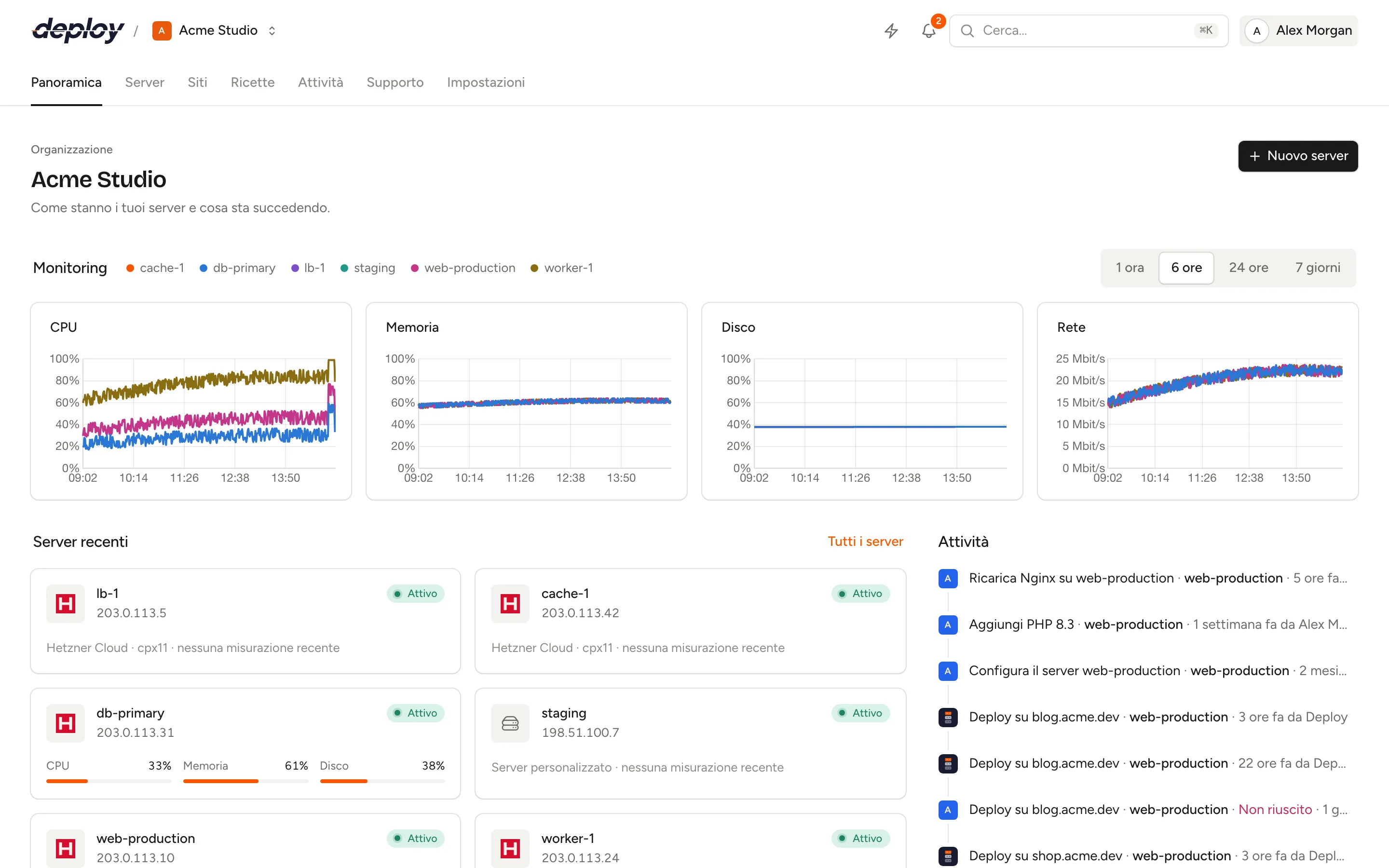Click the db-primary Memoria usage bar

(245, 781)
